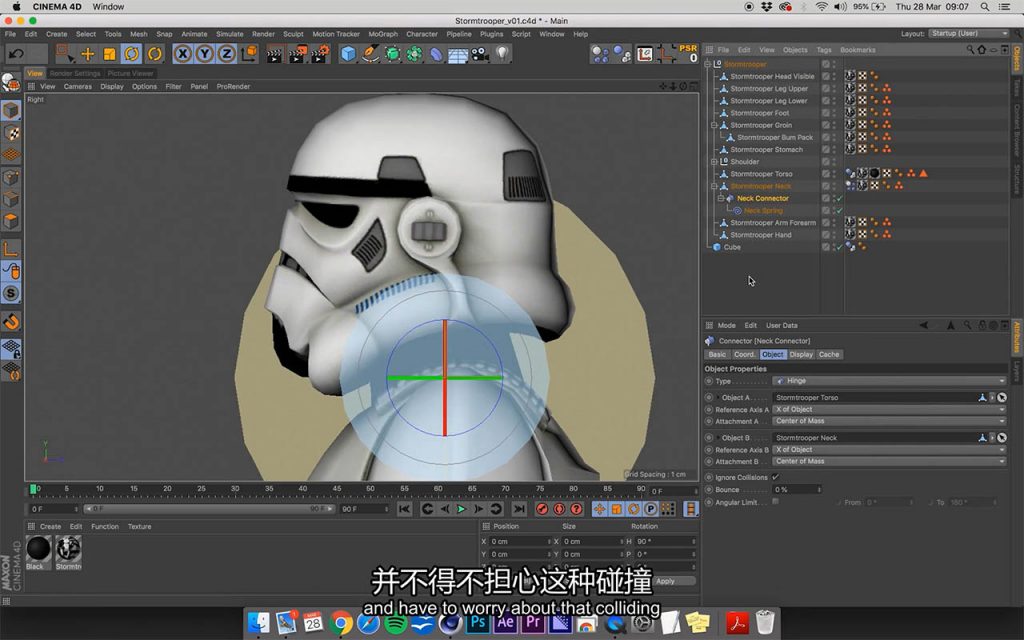
Task: Open the Floor environment icon
Action: [458, 54]
